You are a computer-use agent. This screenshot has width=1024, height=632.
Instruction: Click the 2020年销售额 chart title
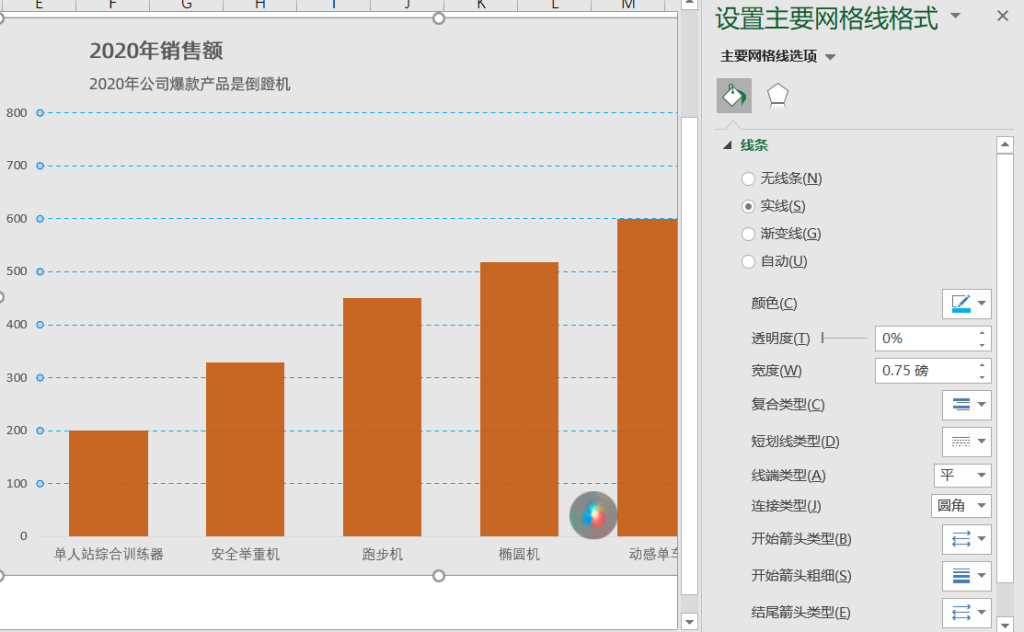(156, 51)
